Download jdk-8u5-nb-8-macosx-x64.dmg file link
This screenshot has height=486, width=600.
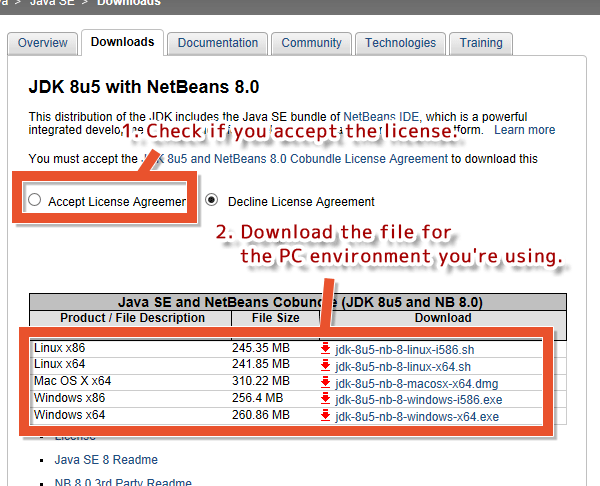click(x=417, y=383)
